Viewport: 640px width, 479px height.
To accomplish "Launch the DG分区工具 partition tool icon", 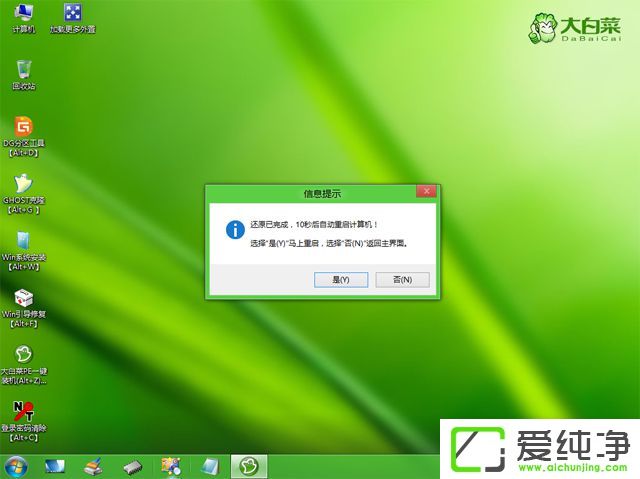I will tap(22, 128).
